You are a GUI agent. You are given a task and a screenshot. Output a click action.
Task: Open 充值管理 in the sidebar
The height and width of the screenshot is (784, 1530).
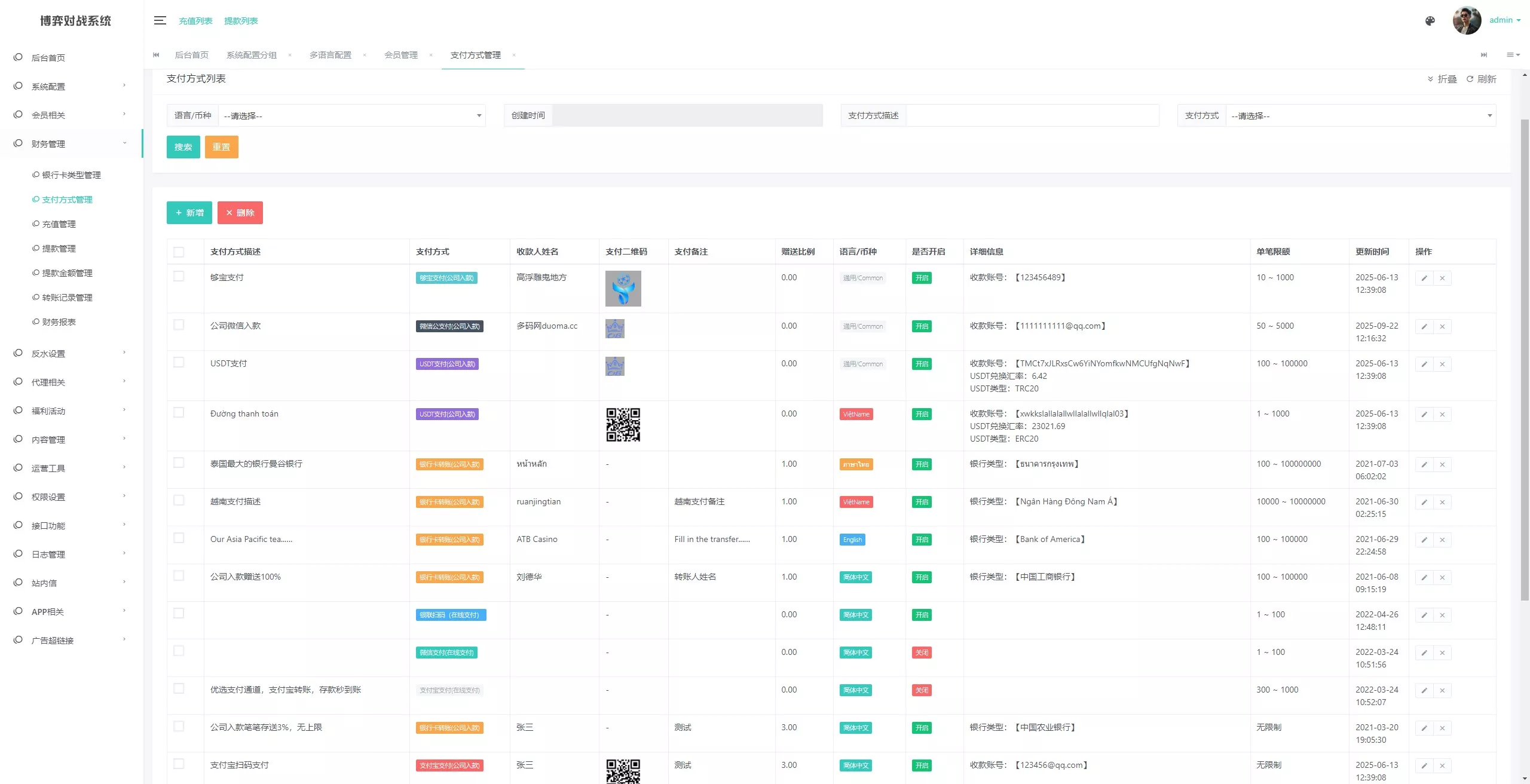pyautogui.click(x=59, y=224)
